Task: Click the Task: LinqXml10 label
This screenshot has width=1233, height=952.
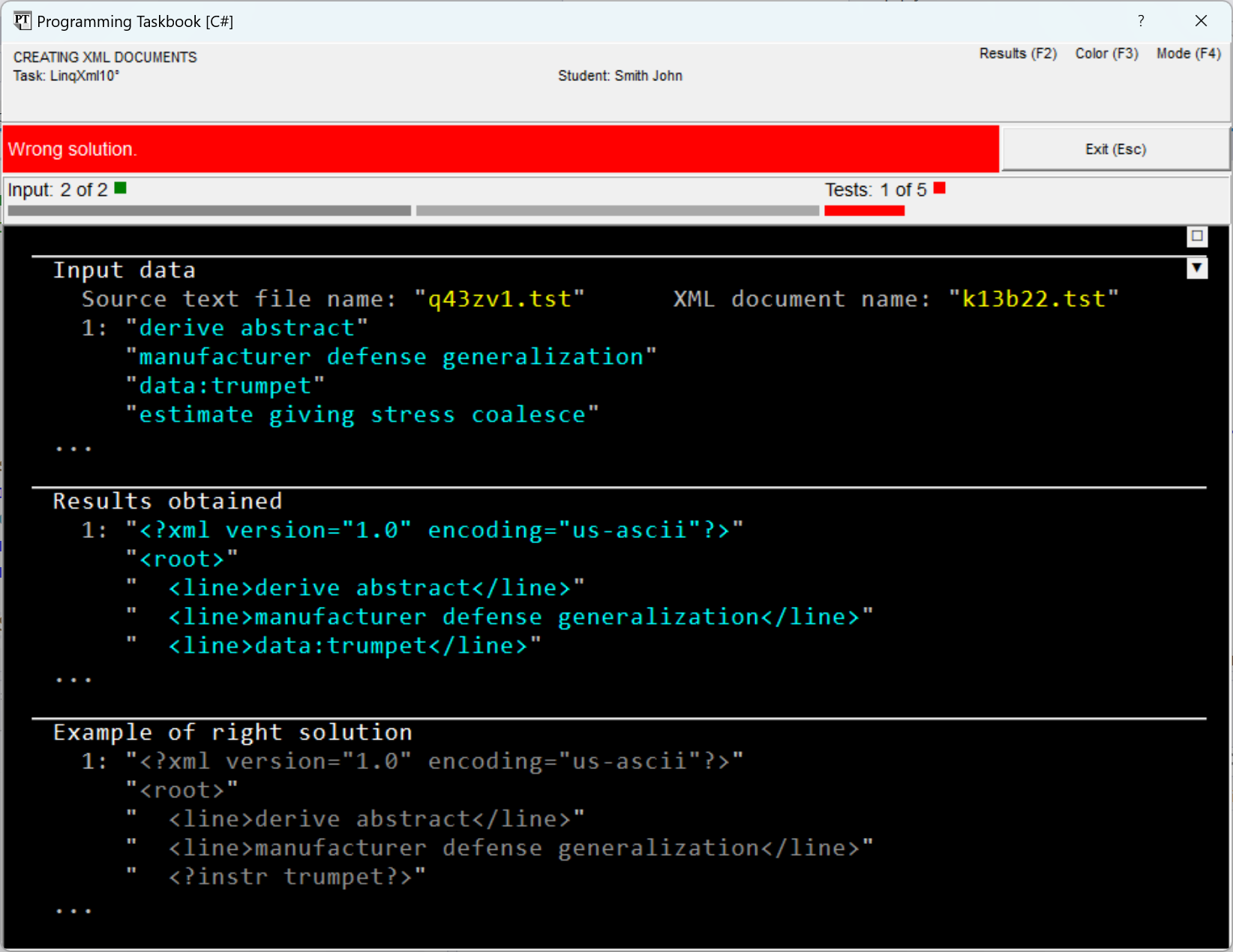Action: (66, 76)
